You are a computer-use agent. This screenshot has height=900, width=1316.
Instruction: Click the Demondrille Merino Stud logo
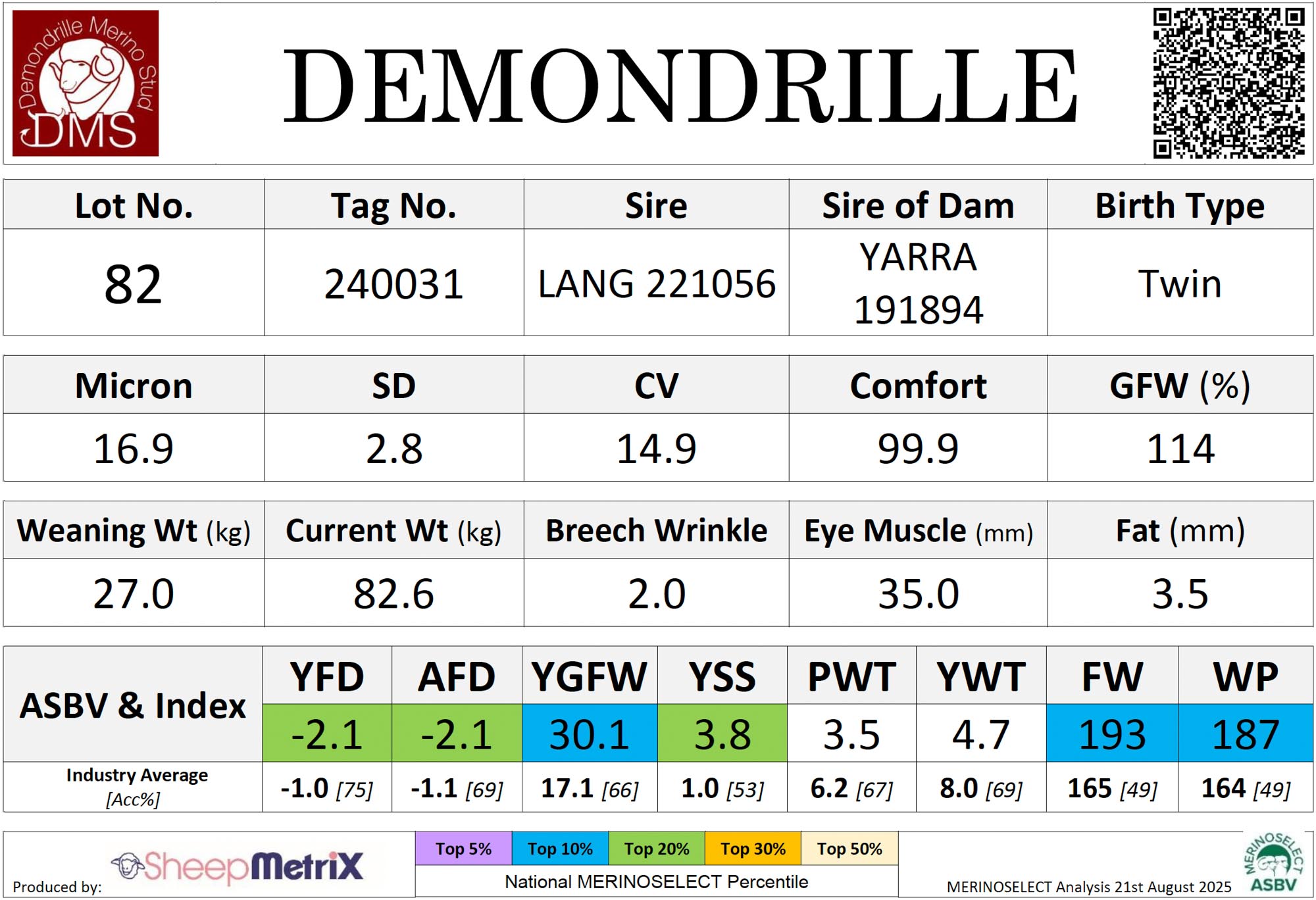tap(86, 83)
